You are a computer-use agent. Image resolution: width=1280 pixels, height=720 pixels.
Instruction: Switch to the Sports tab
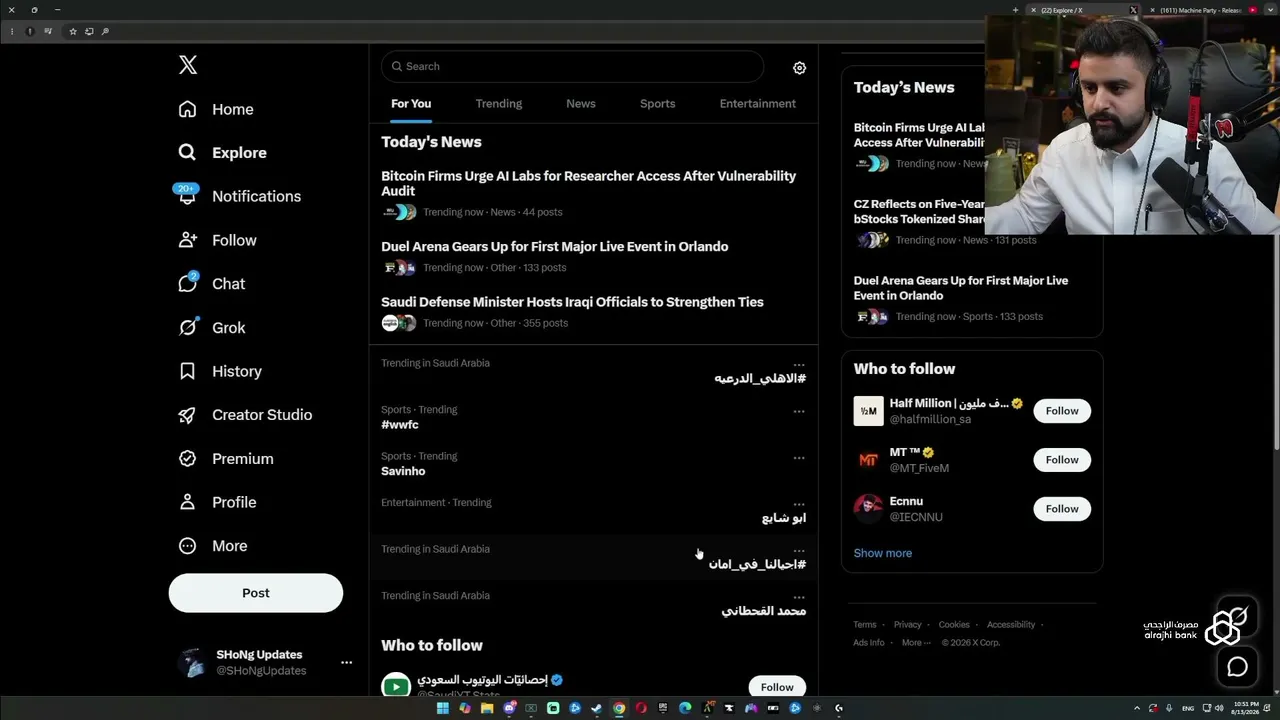pyautogui.click(x=658, y=104)
